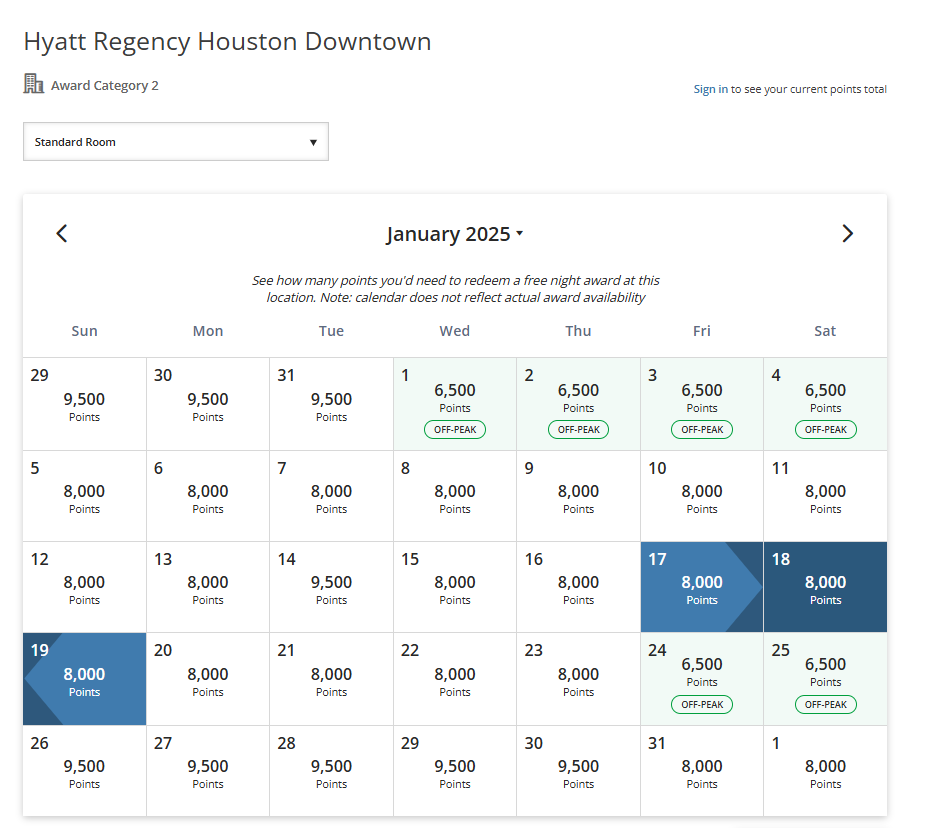This screenshot has height=828, width=929.
Task: Select Thursday January 30 cell
Action: (578, 771)
